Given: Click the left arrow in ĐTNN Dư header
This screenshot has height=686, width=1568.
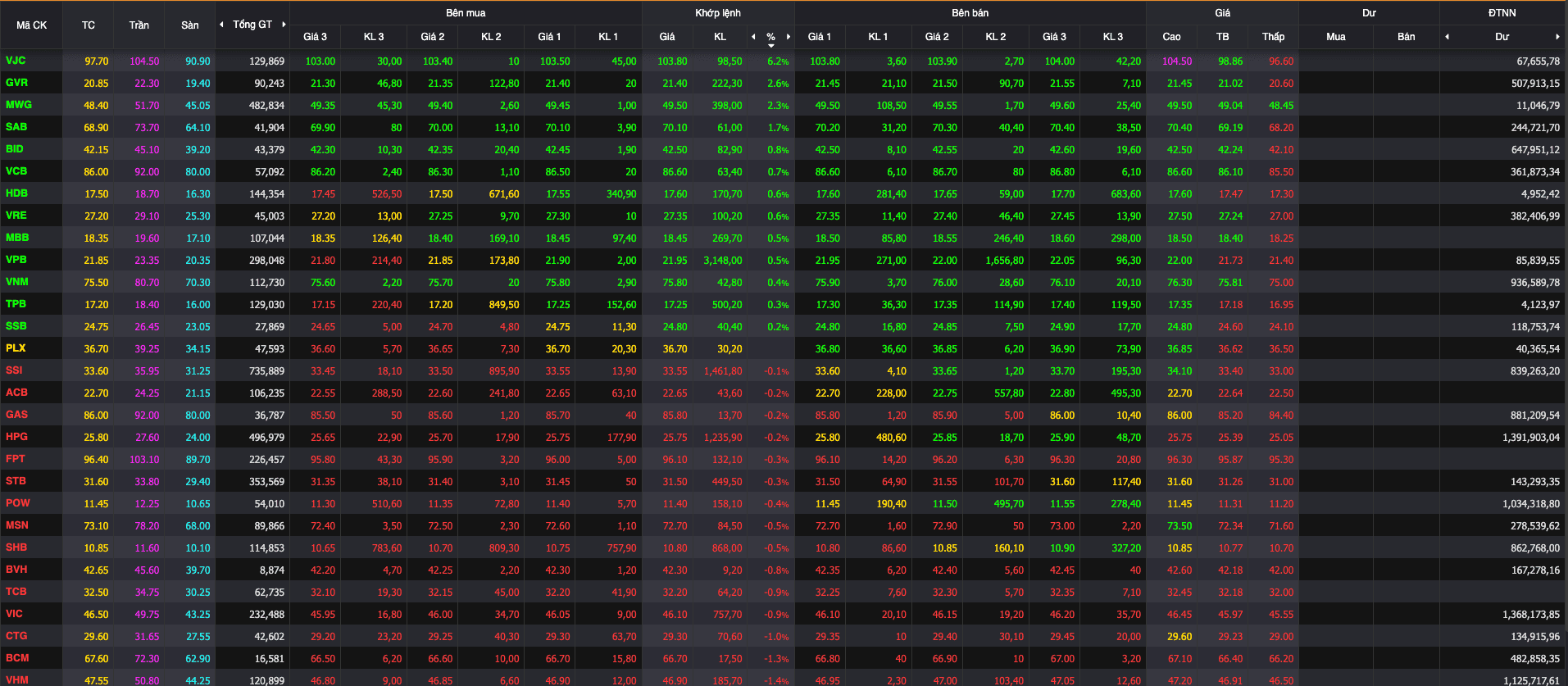Looking at the screenshot, I should 1447,37.
